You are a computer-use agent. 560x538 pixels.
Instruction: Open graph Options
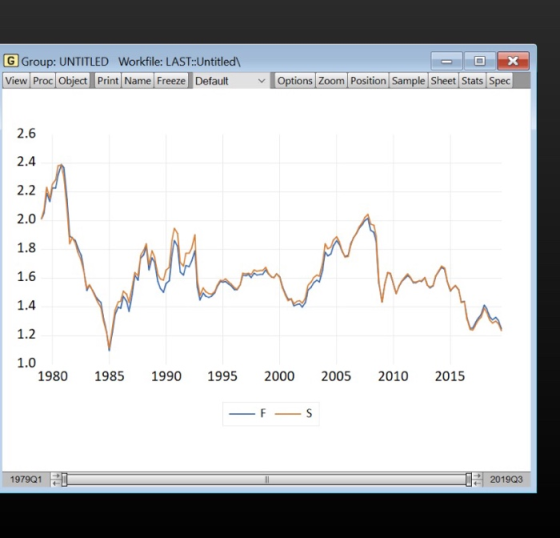point(295,81)
